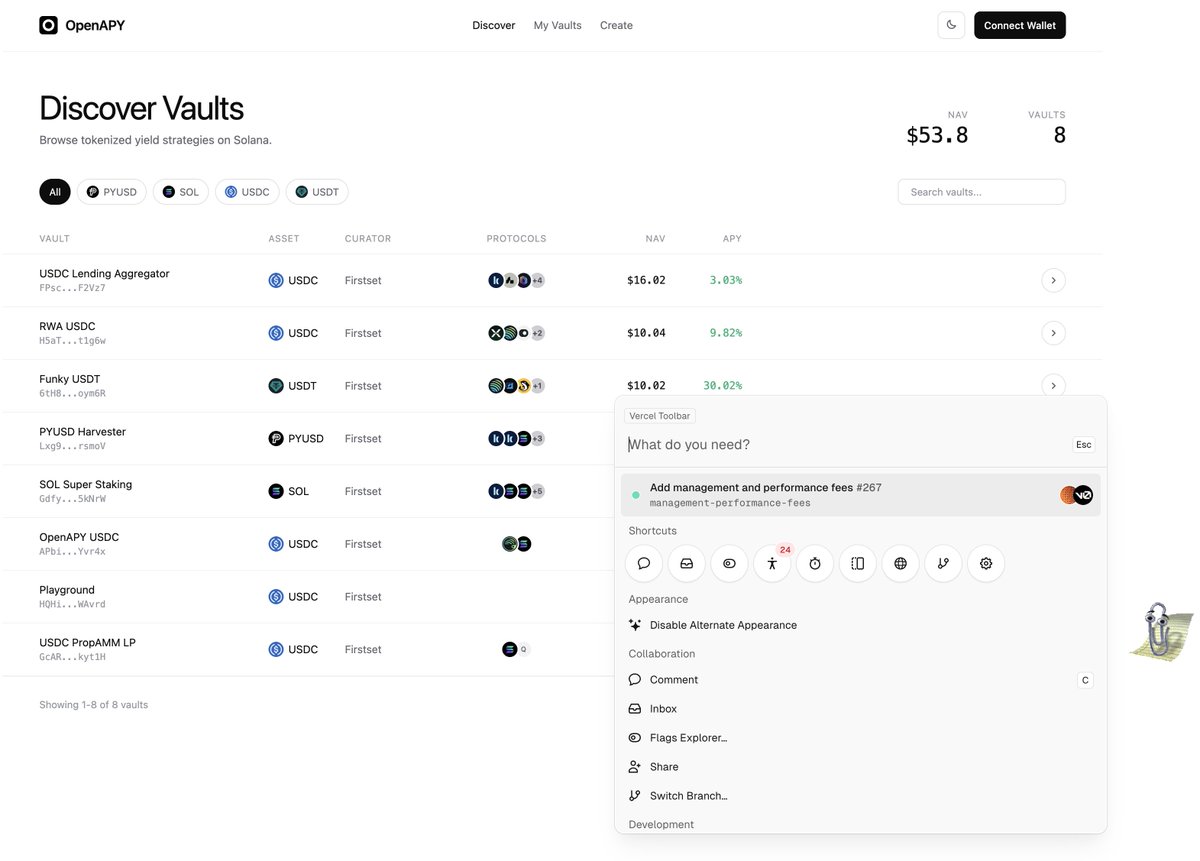Open Flags Explorer… menu entry
Screen dimensions: 1200x861
tap(860, 738)
